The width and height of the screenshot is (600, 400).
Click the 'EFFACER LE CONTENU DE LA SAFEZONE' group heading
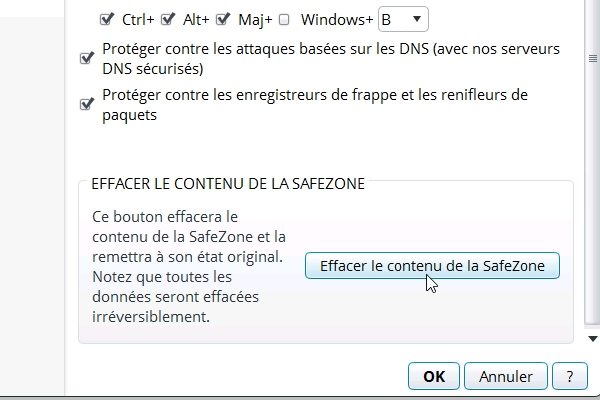228,184
